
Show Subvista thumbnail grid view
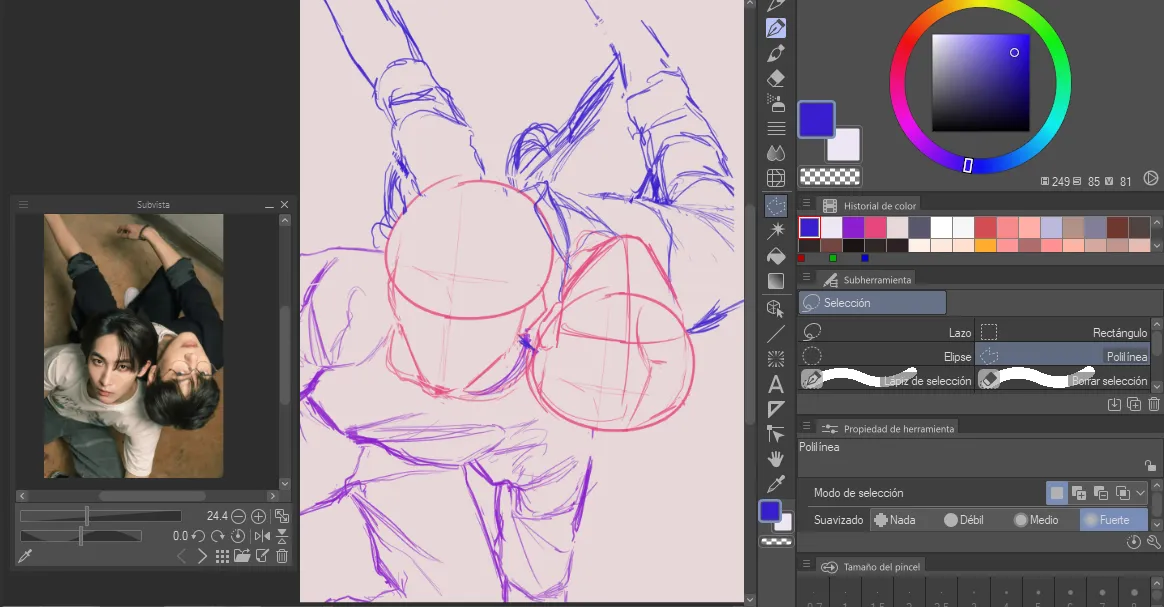point(222,556)
